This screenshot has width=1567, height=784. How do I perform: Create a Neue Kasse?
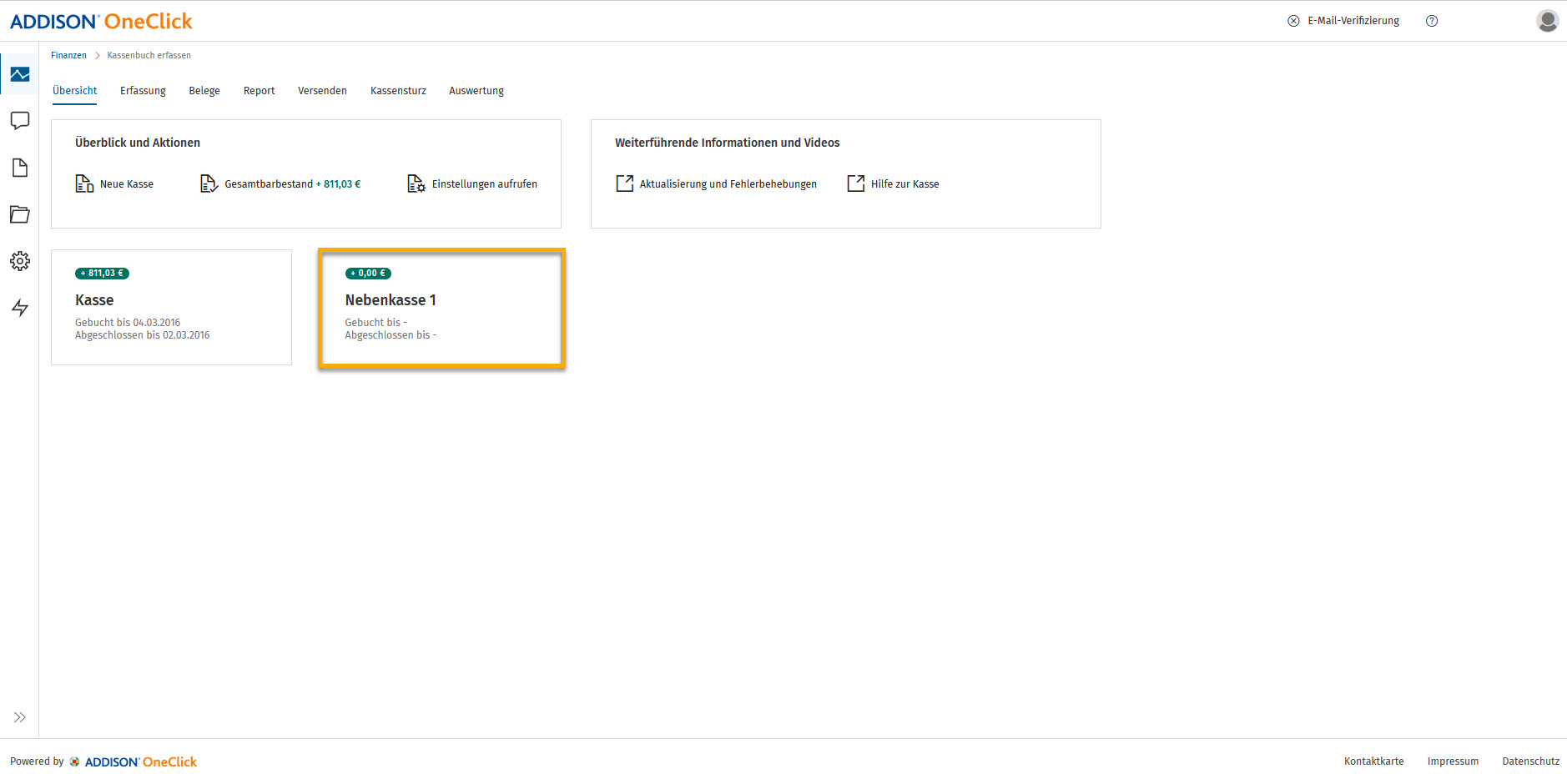127,184
